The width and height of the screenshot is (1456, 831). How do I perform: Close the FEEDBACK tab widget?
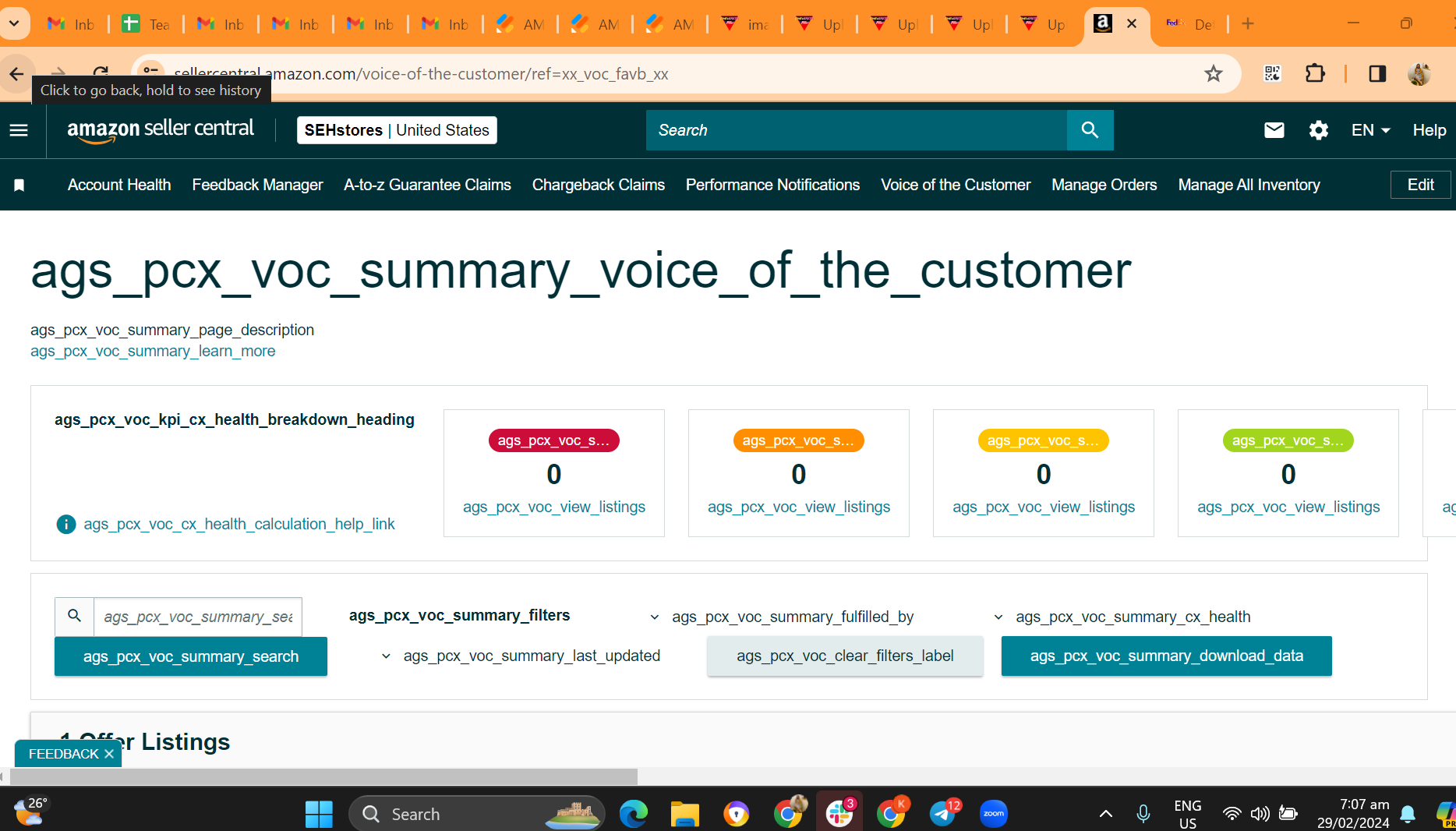pyautogui.click(x=109, y=754)
